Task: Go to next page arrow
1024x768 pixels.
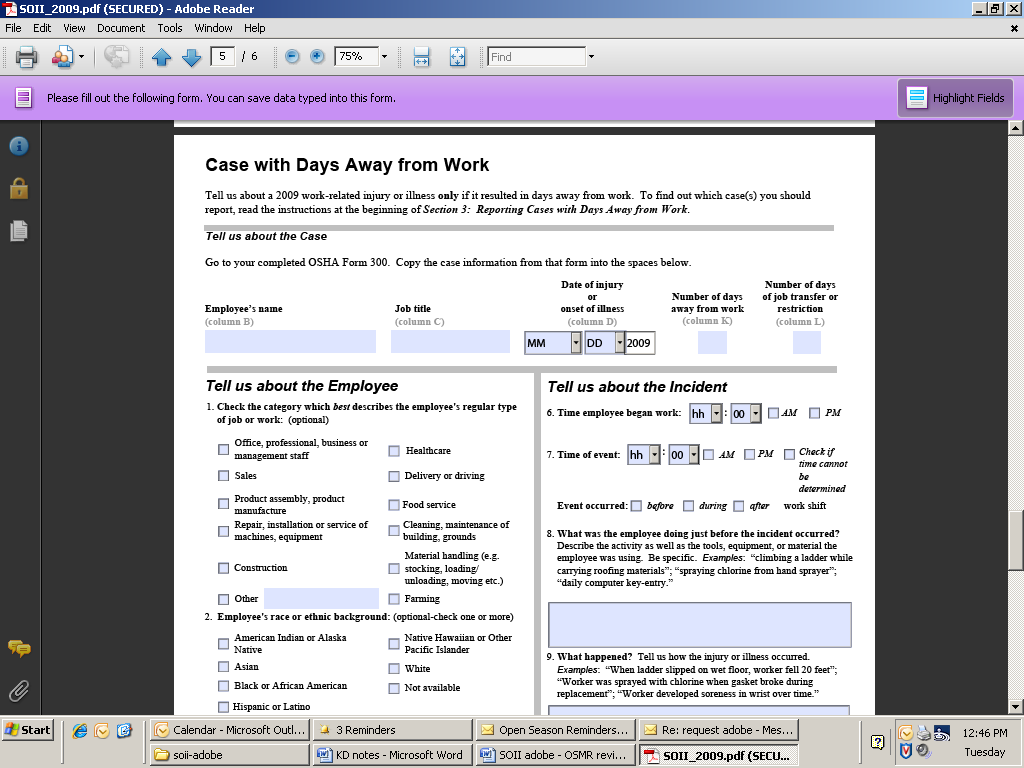Action: tap(191, 57)
